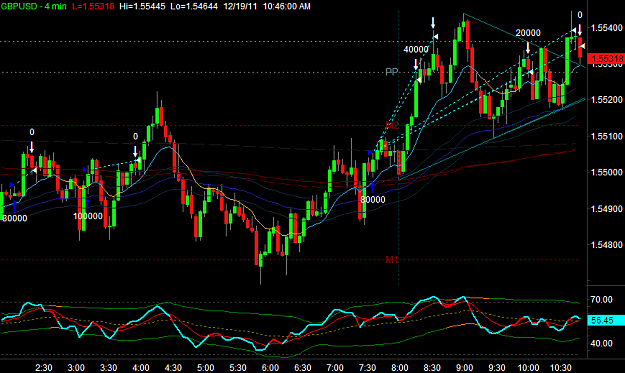Image resolution: width=625 pixels, height=373 pixels.
Task: Select the L=1.55318 last price readout
Action: point(93,6)
